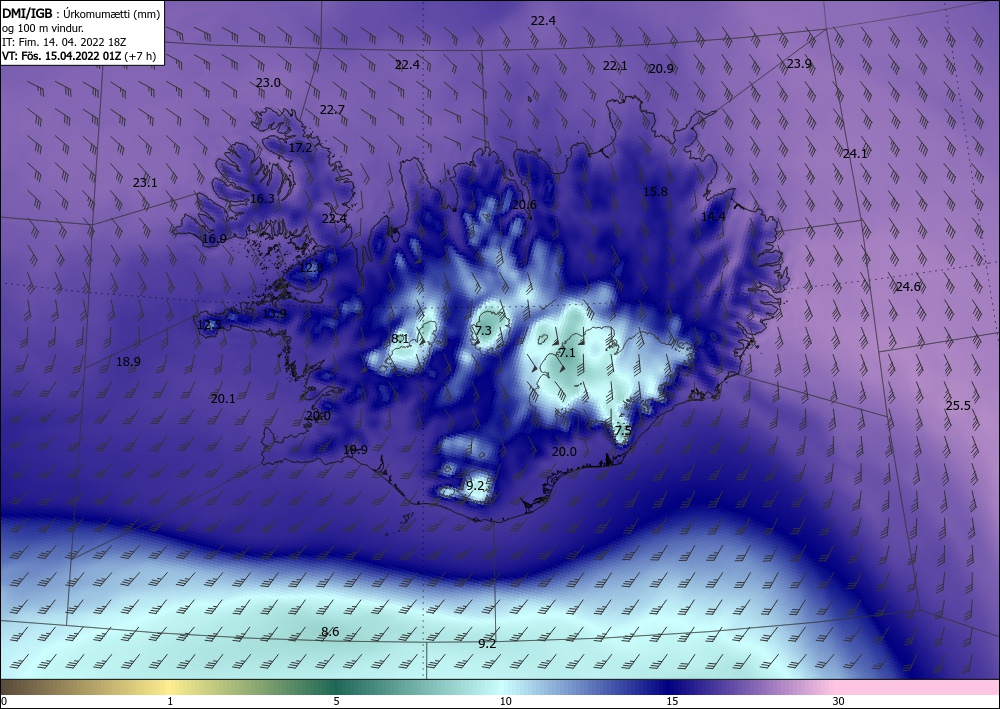This screenshot has height=709, width=1000.
Task: Click the 7.3 value on the map
Action: (483, 330)
